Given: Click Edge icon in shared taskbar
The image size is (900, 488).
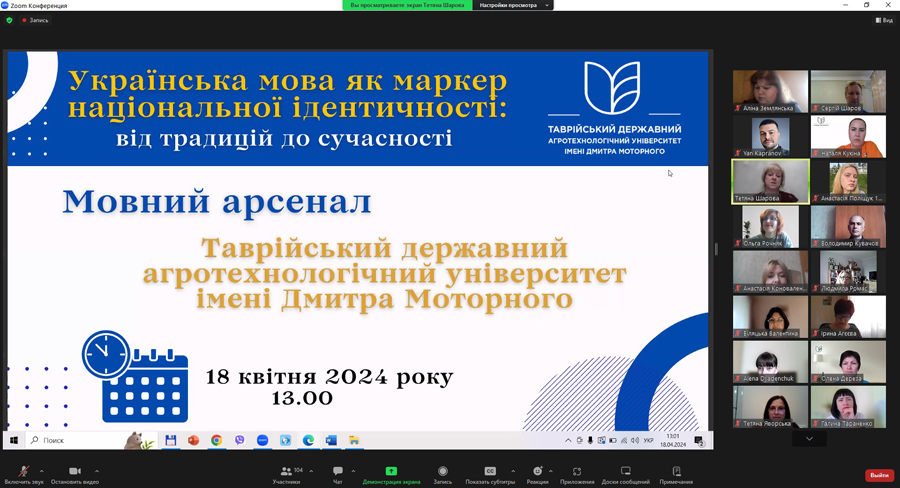Looking at the screenshot, I should click(x=308, y=440).
